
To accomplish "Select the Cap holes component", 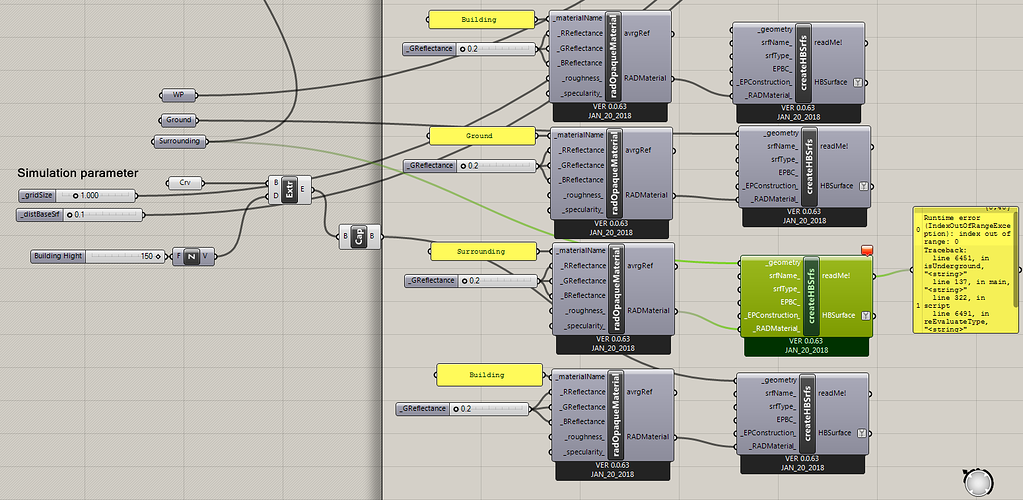I will coord(359,237).
